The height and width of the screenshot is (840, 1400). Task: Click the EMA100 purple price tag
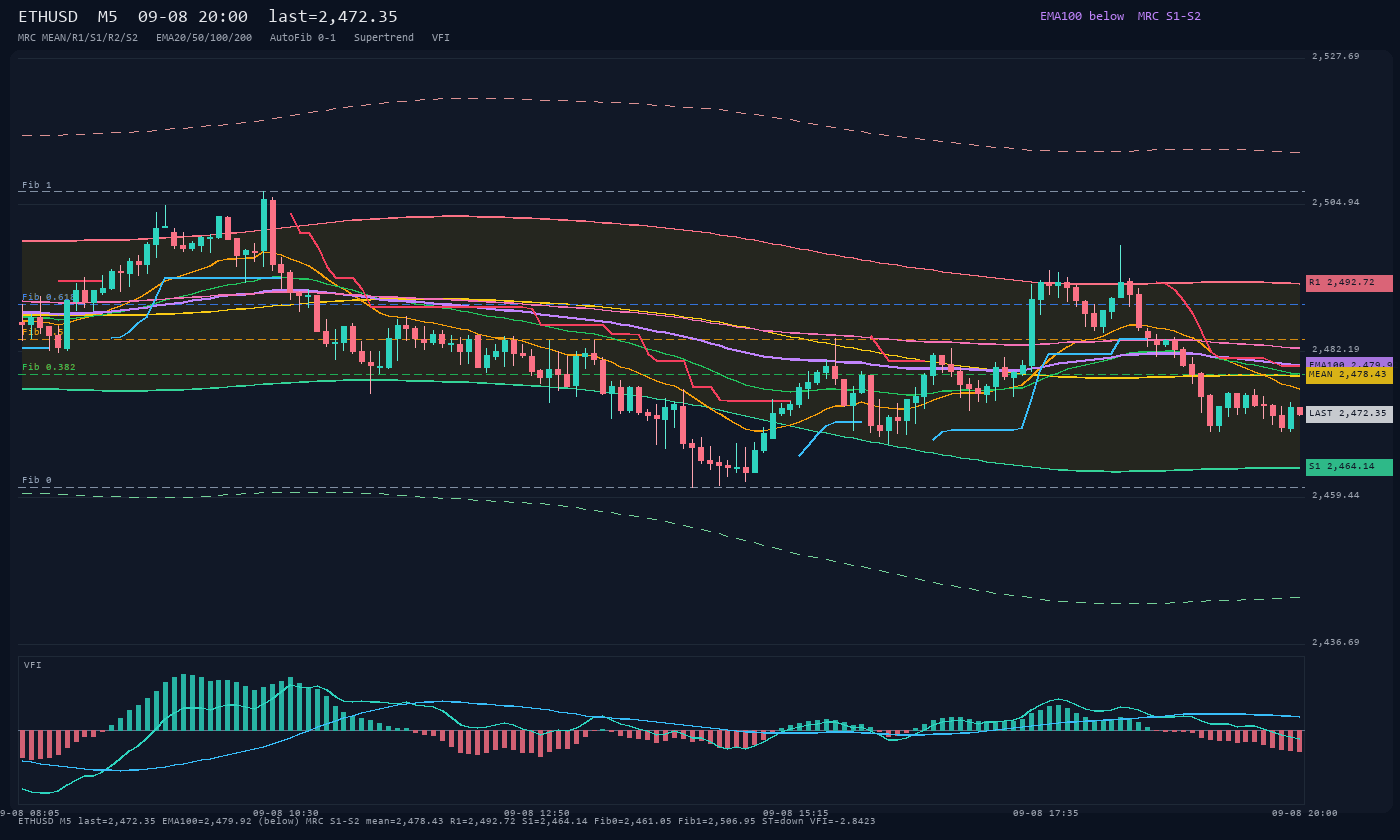tap(1349, 364)
